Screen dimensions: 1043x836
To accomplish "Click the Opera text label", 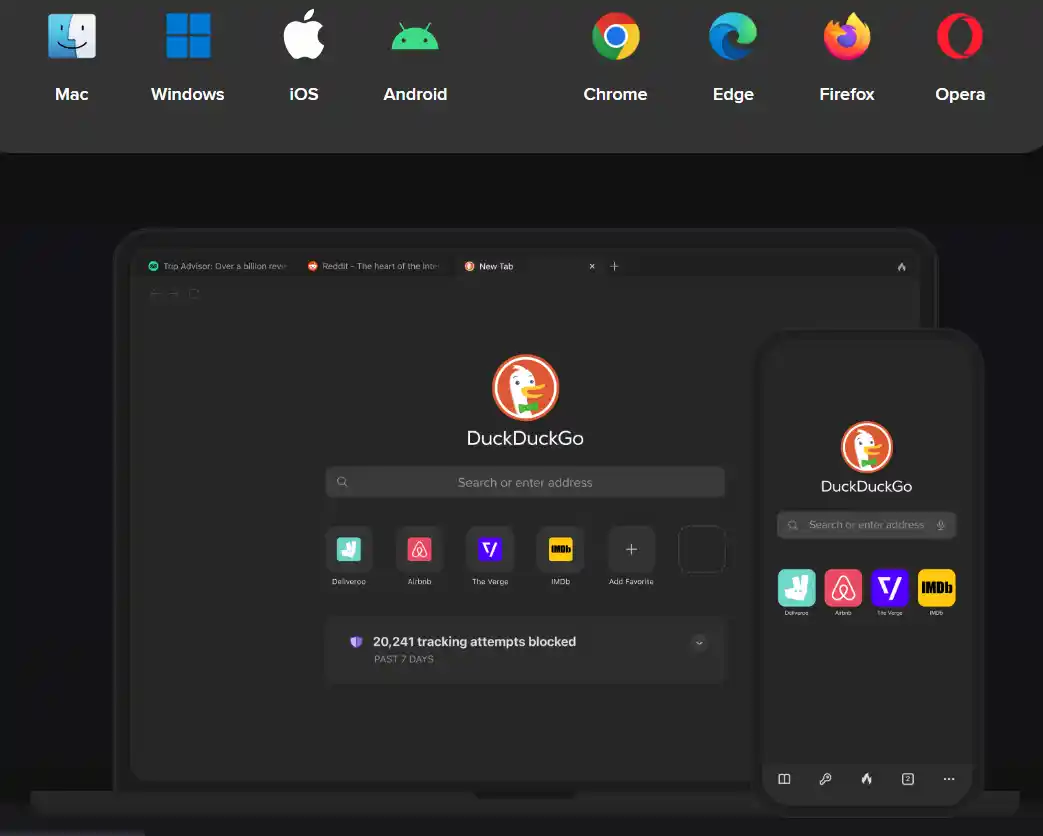I will click(x=960, y=94).
